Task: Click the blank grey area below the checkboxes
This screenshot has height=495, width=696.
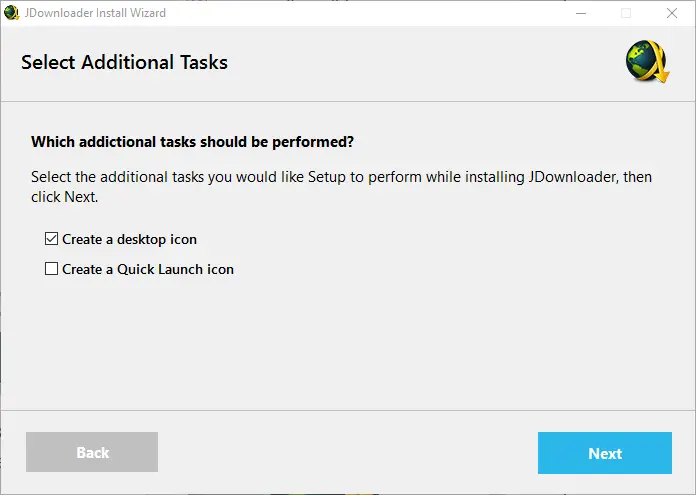Action: point(348,340)
